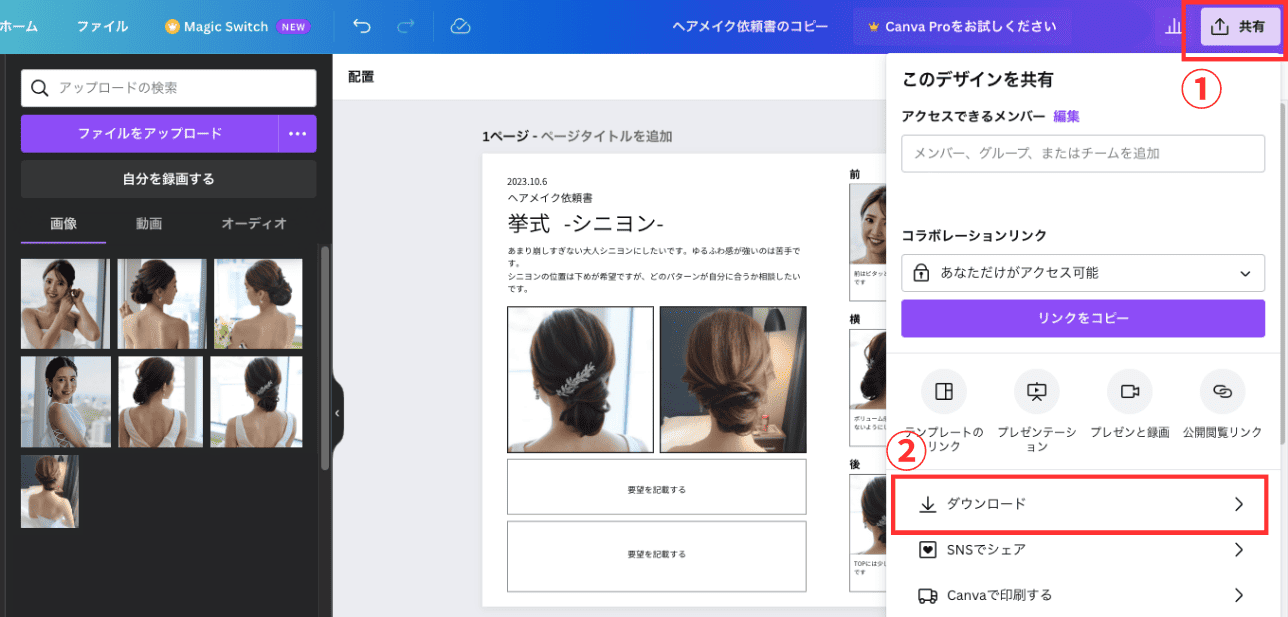This screenshot has width=1288, height=617.
Task: Click the リンクをコピー button
Action: (x=1082, y=319)
